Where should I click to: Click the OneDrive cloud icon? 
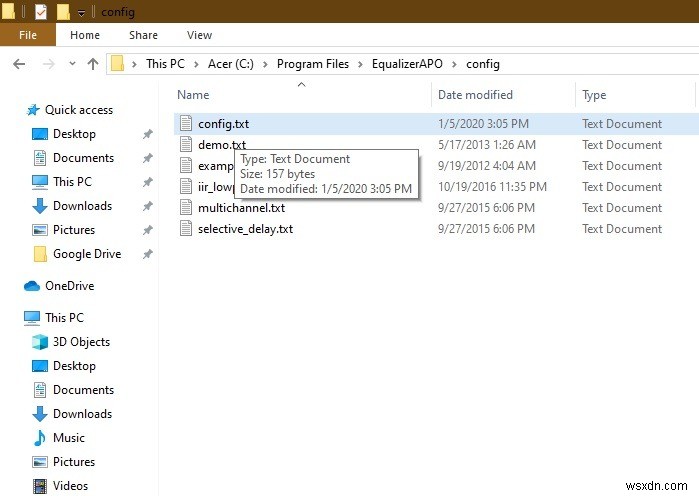32,286
